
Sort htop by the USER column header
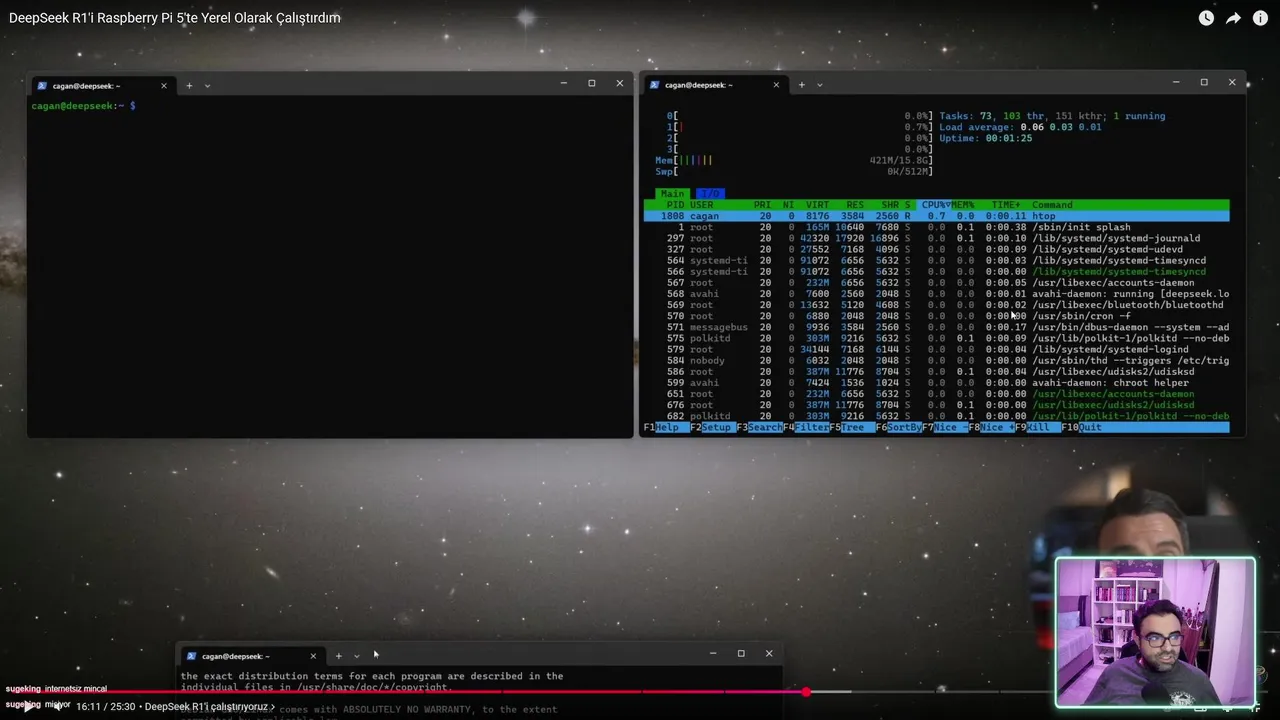pyautogui.click(x=702, y=205)
